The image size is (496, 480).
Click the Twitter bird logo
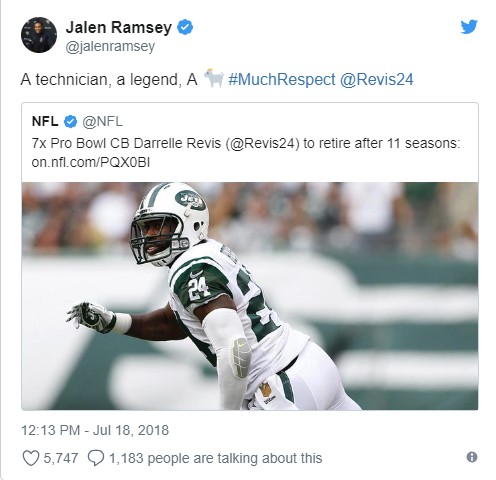coord(469,27)
